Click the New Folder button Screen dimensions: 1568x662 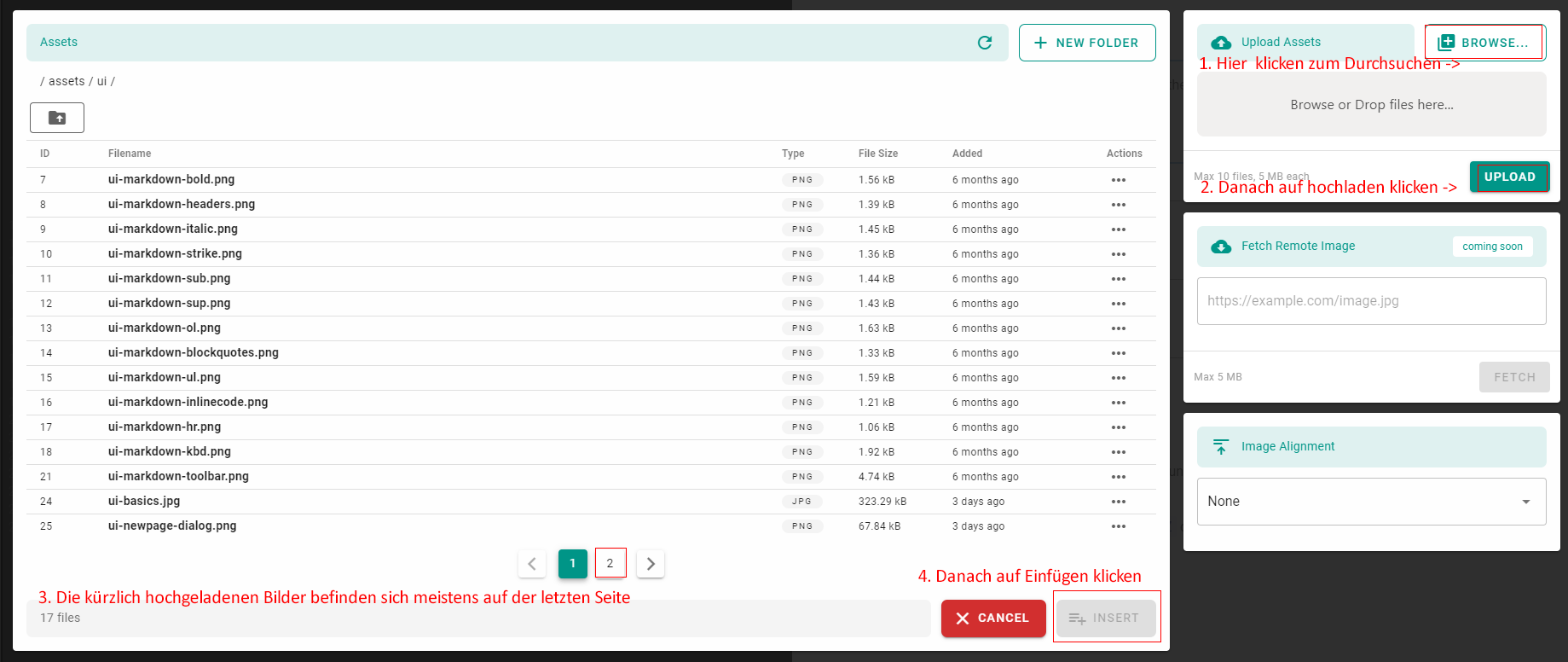1087,43
